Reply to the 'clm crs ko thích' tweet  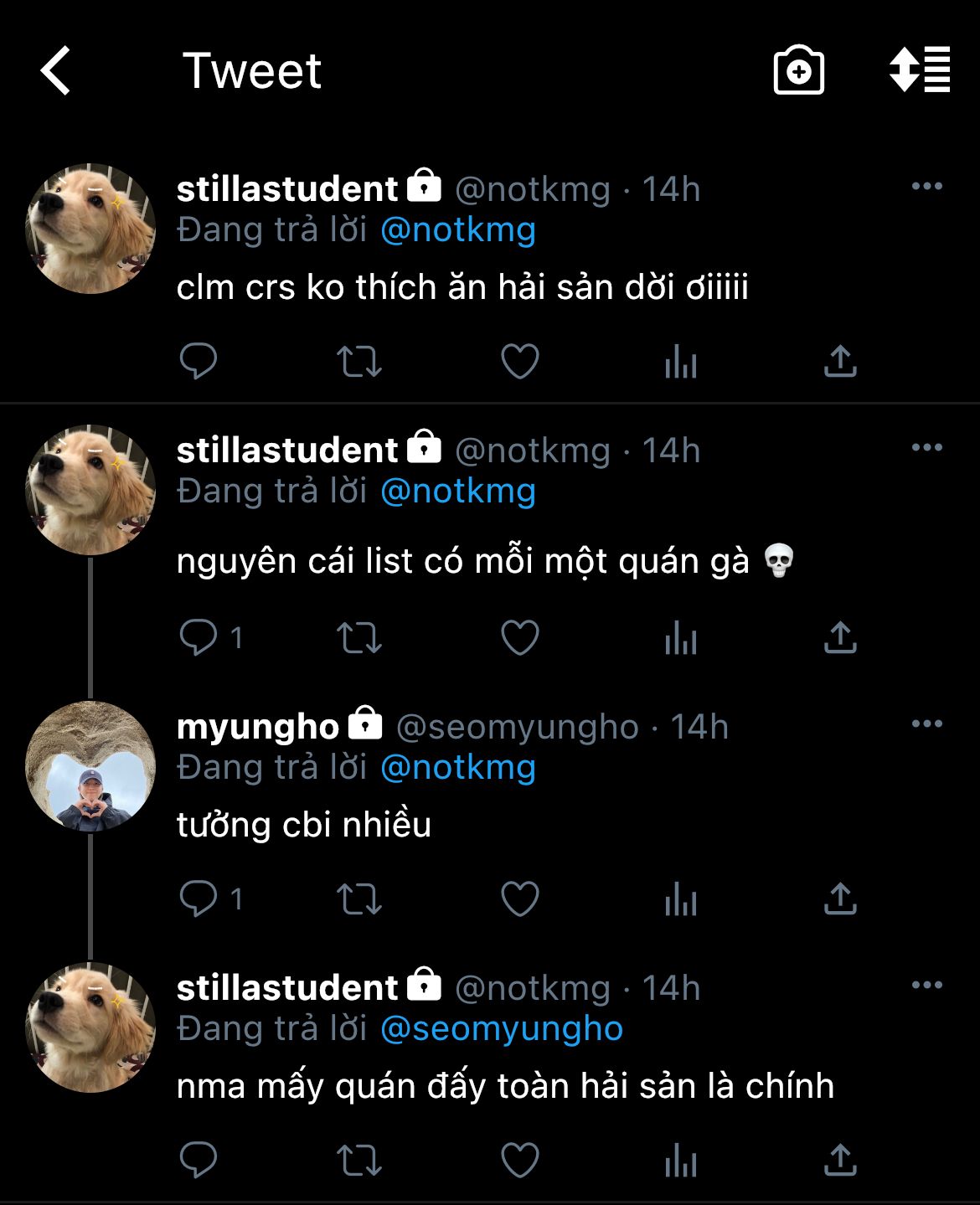(x=199, y=362)
